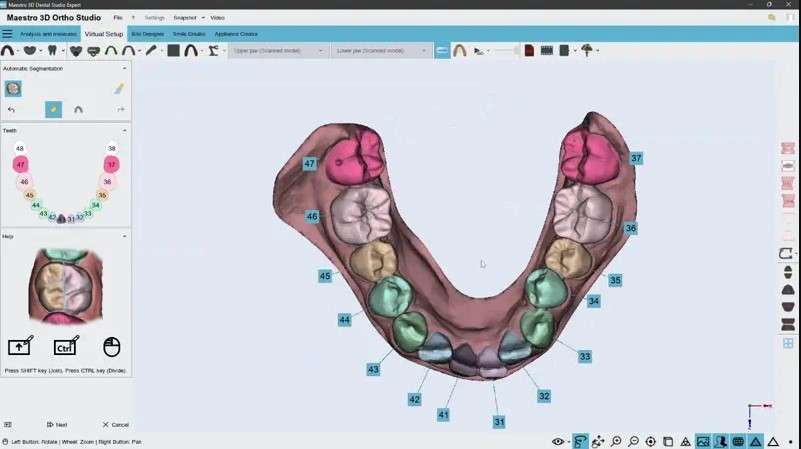Screen dimensions: 801x449
Task: Switch to the Smile Studio tab
Action: click(x=188, y=34)
